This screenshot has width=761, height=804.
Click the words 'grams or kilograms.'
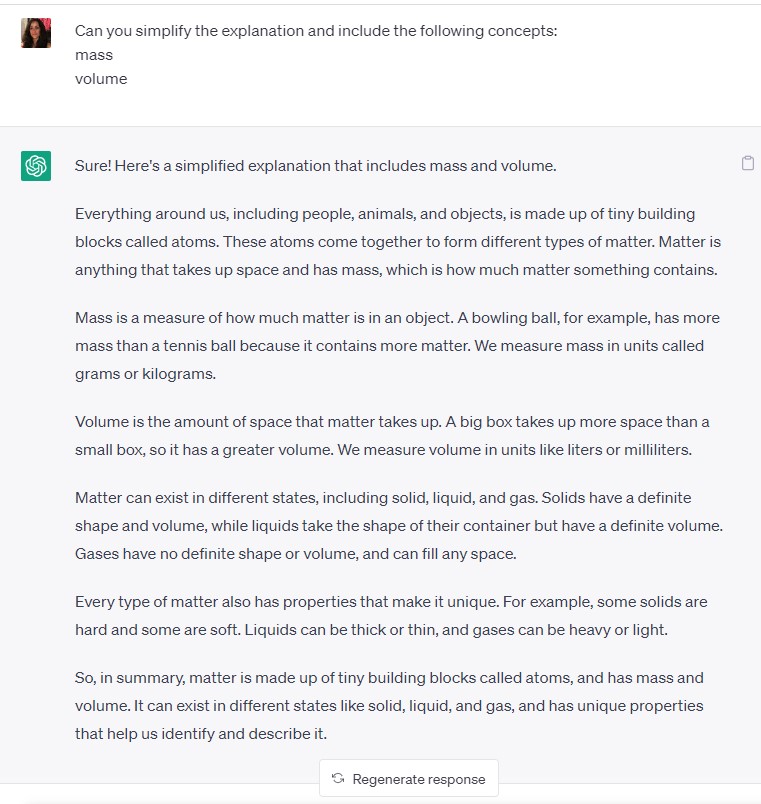coord(145,374)
